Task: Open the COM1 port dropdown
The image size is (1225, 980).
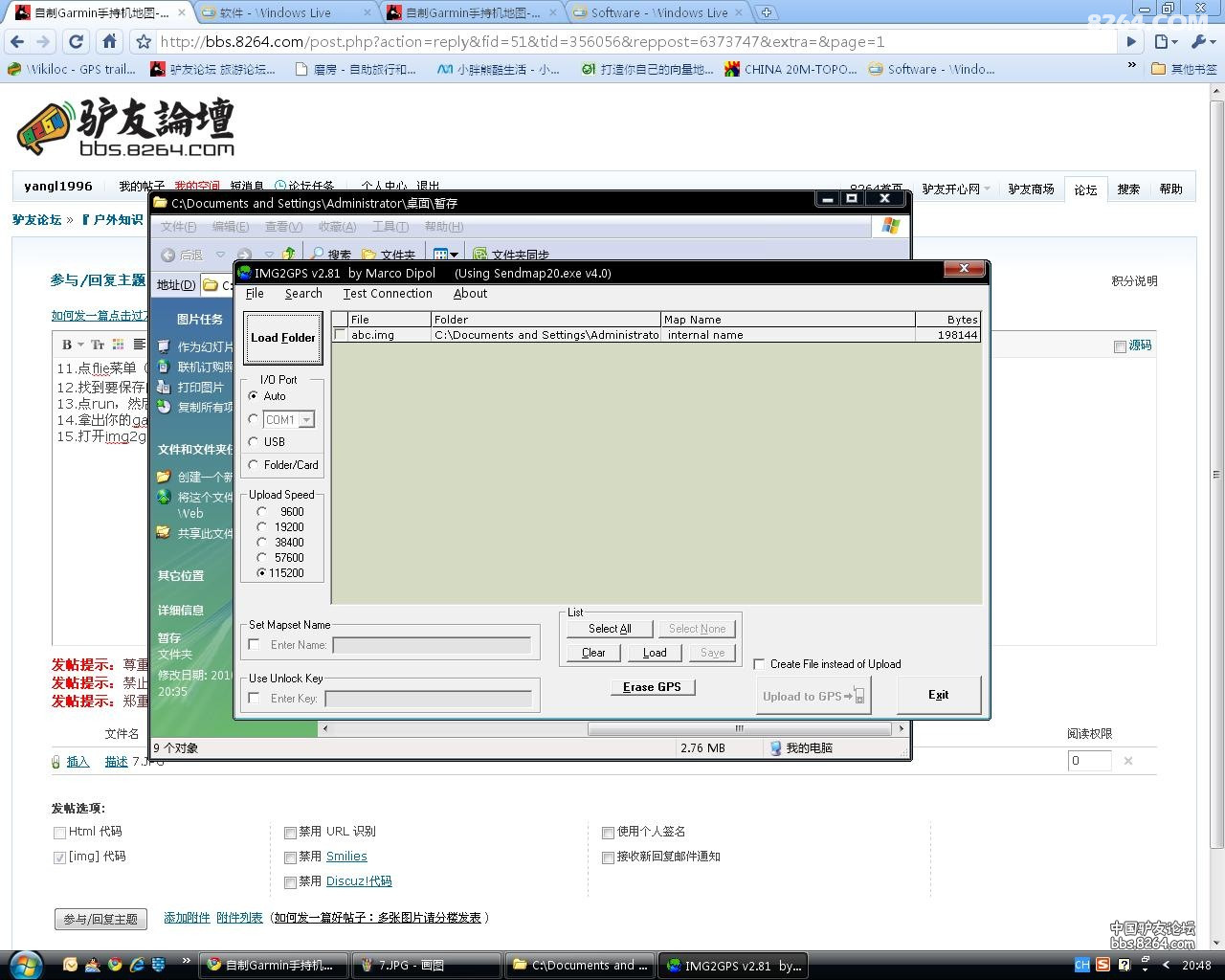Action: pyautogui.click(x=306, y=420)
